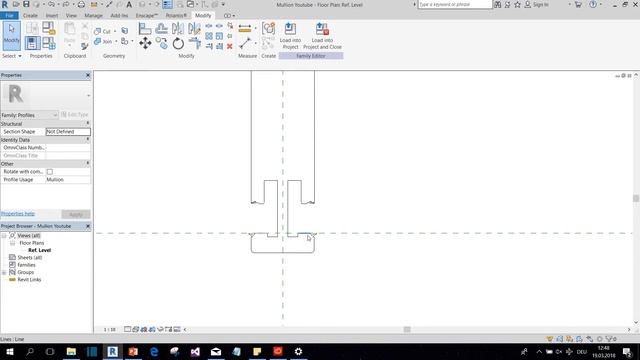
Task: Click the view scale 1:10
Action: (x=109, y=329)
